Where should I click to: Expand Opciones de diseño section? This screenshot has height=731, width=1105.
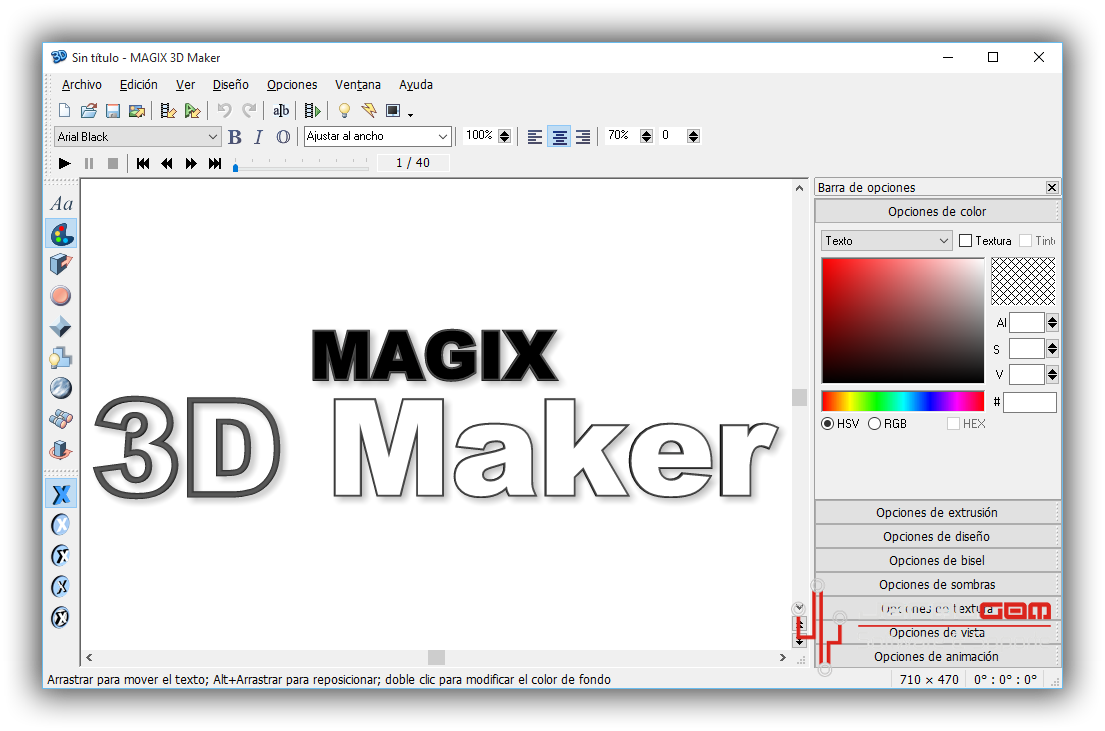(937, 536)
